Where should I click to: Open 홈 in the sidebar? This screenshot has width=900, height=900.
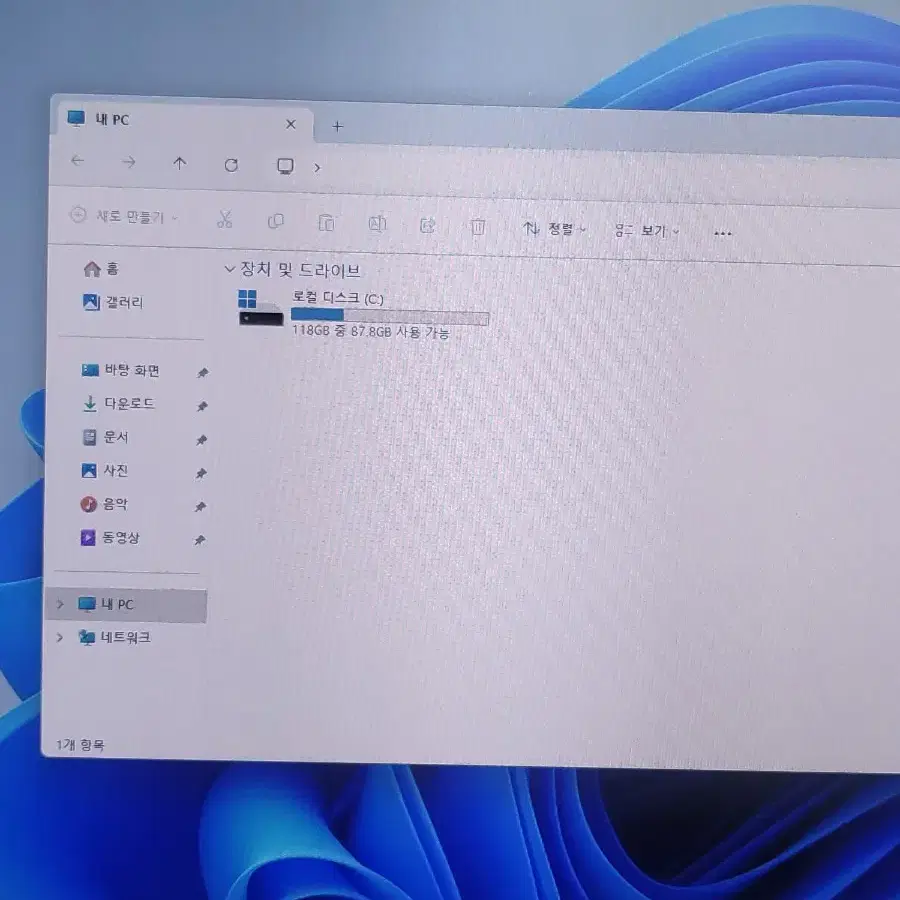tap(101, 269)
